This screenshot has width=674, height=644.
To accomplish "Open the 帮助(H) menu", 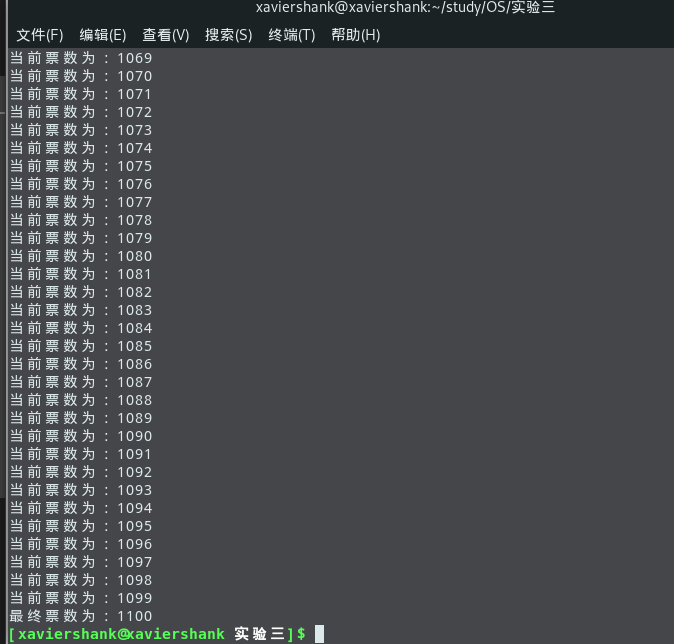I will point(355,35).
